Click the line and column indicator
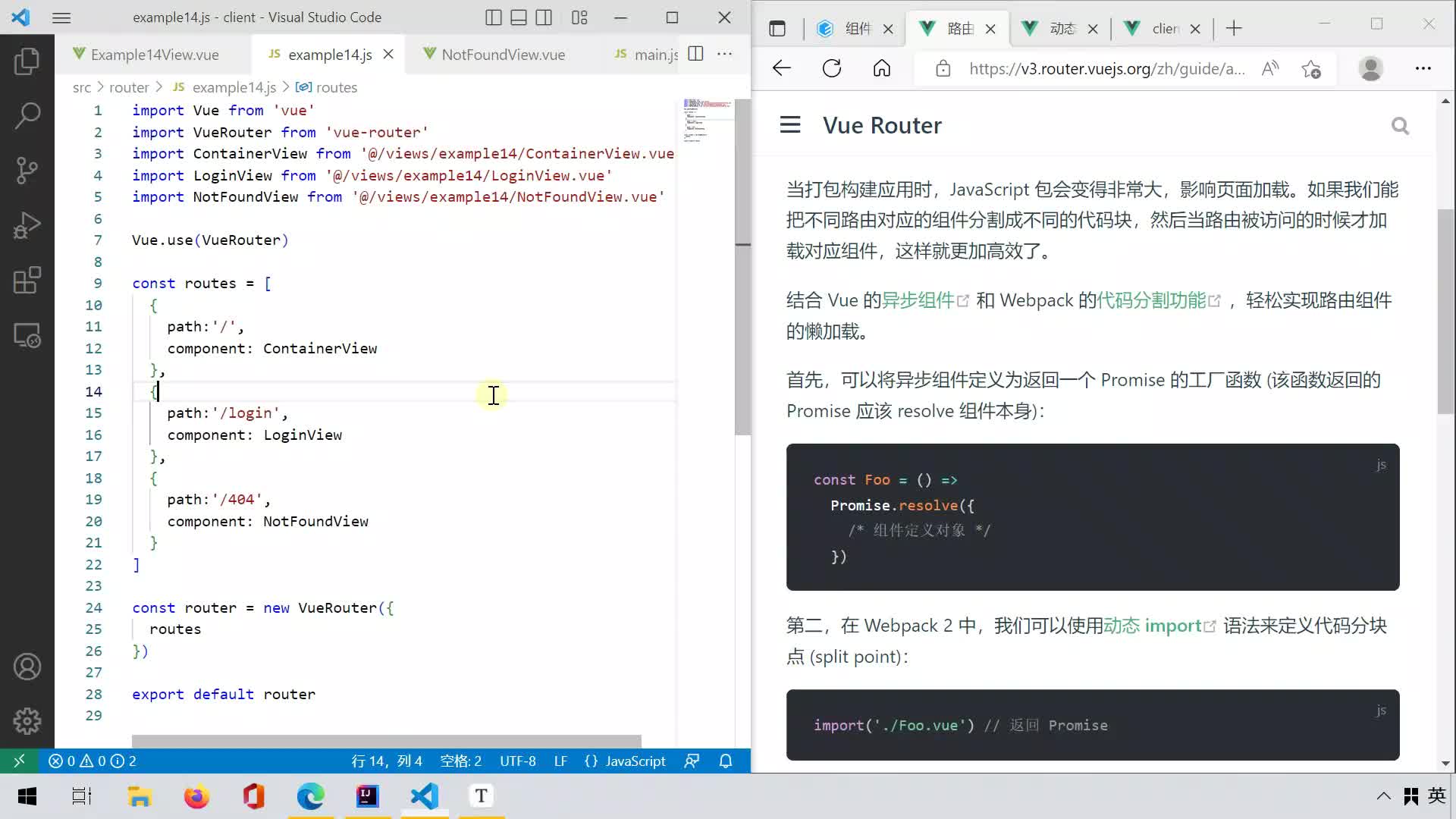Image resolution: width=1456 pixels, height=819 pixels. point(387,761)
